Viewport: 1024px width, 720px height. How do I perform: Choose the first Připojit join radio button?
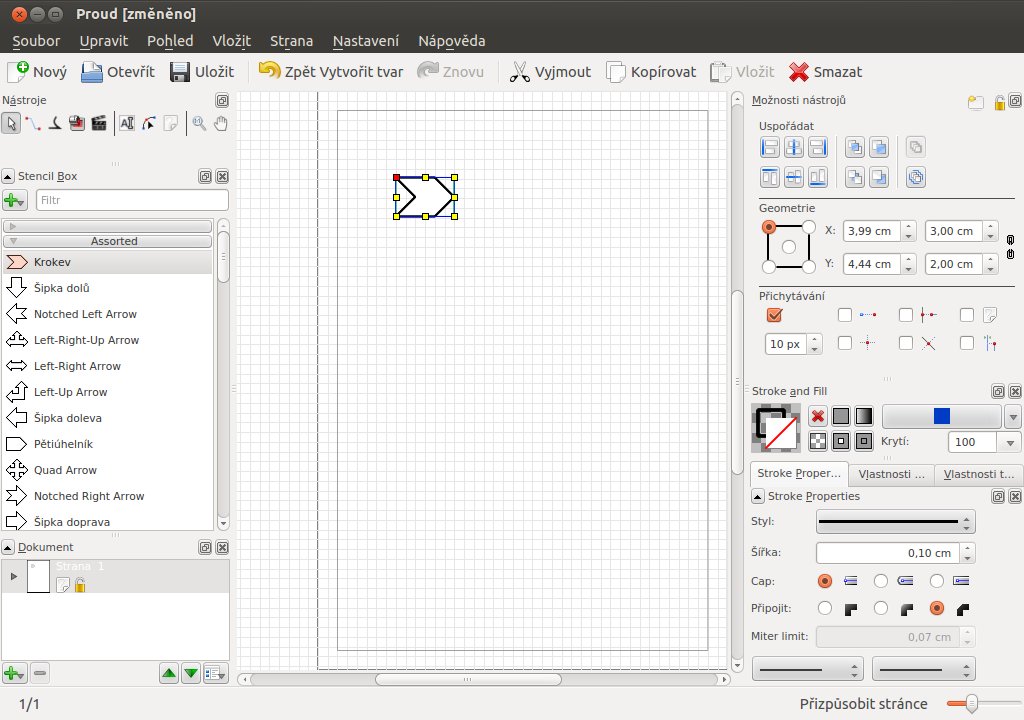[825, 608]
